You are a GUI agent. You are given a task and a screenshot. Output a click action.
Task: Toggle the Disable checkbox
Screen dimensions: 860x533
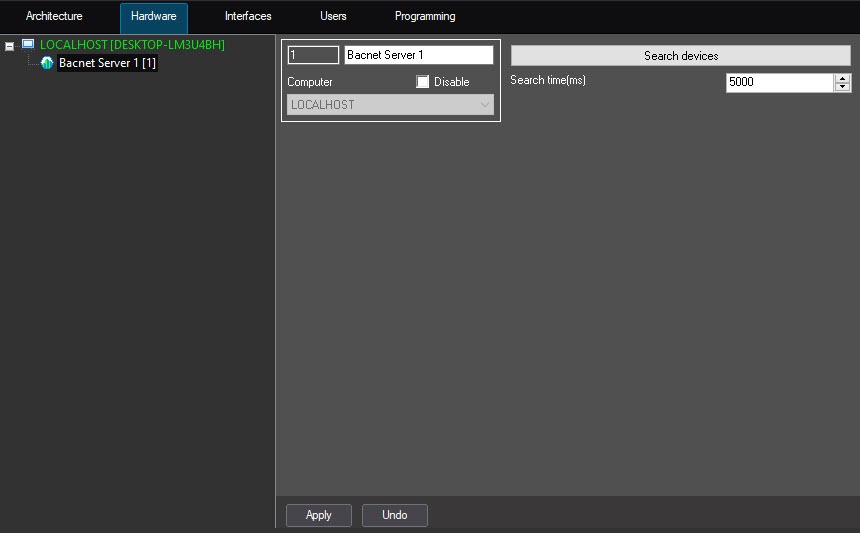422,82
